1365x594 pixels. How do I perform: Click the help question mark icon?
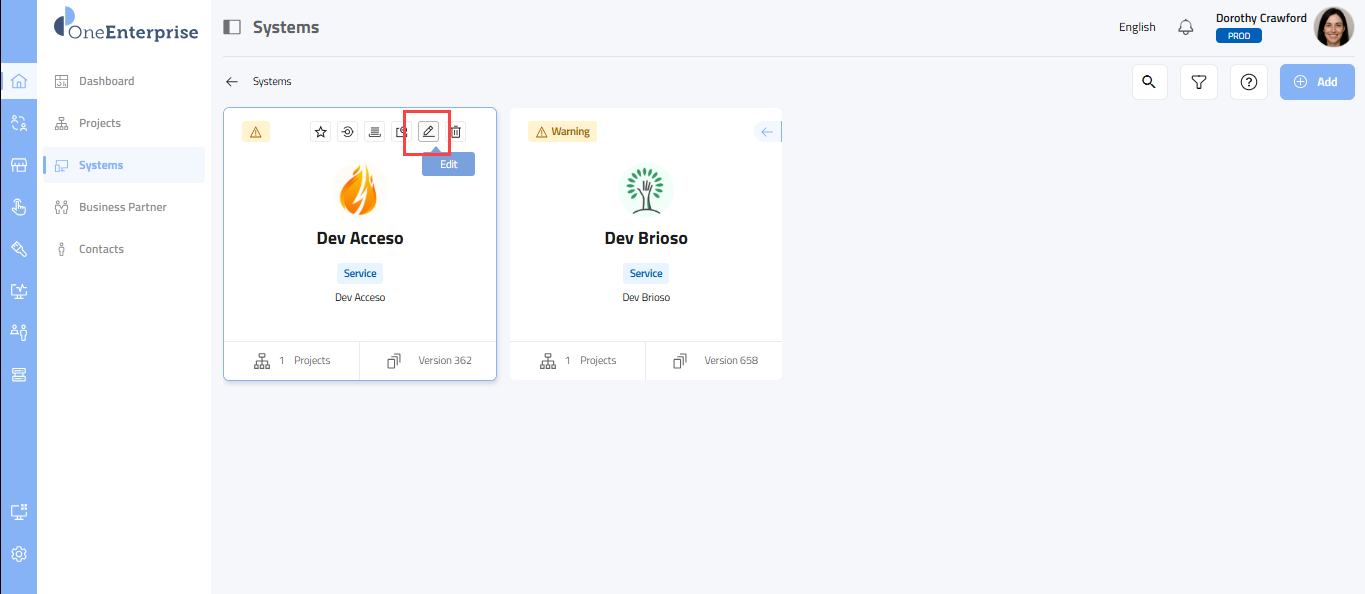(x=1248, y=82)
